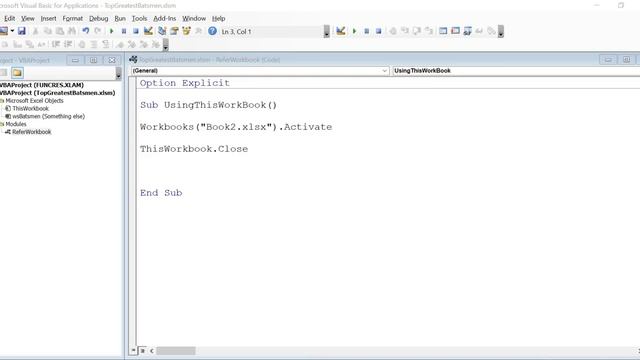
Task: Toggle Design Mode on Debug toolbar
Action: [341, 31]
